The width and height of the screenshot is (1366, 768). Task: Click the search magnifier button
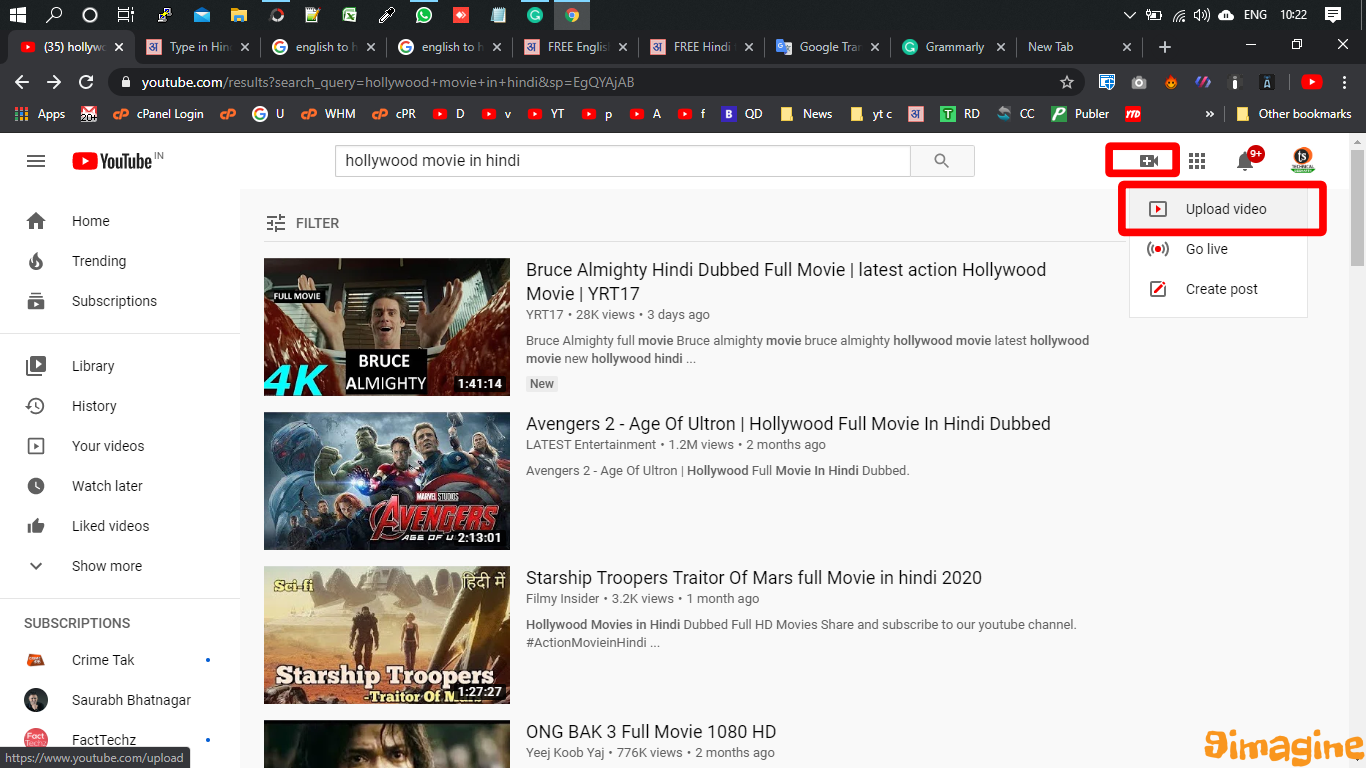click(941, 161)
